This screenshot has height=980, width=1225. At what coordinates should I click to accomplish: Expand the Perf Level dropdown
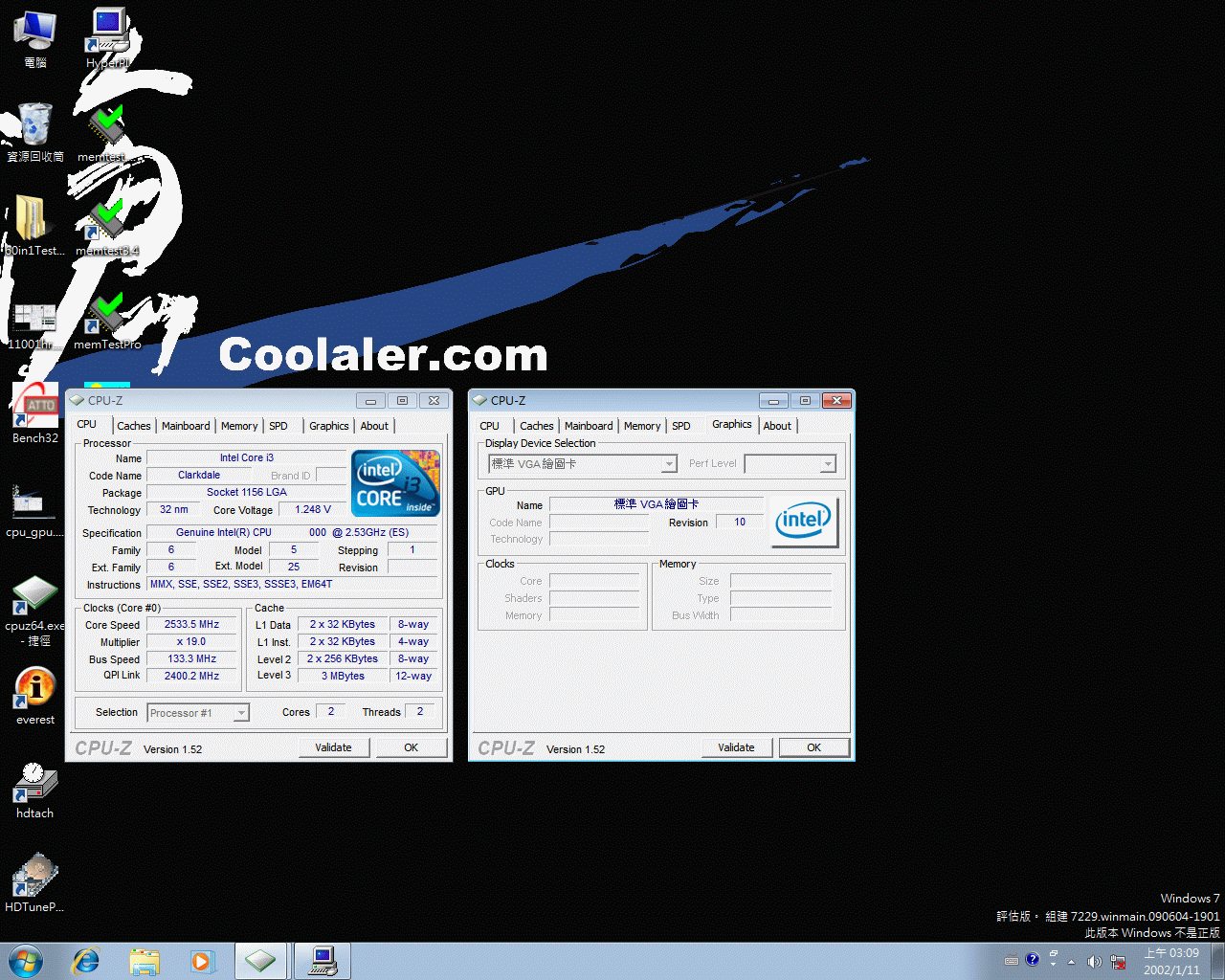pyautogui.click(x=828, y=464)
